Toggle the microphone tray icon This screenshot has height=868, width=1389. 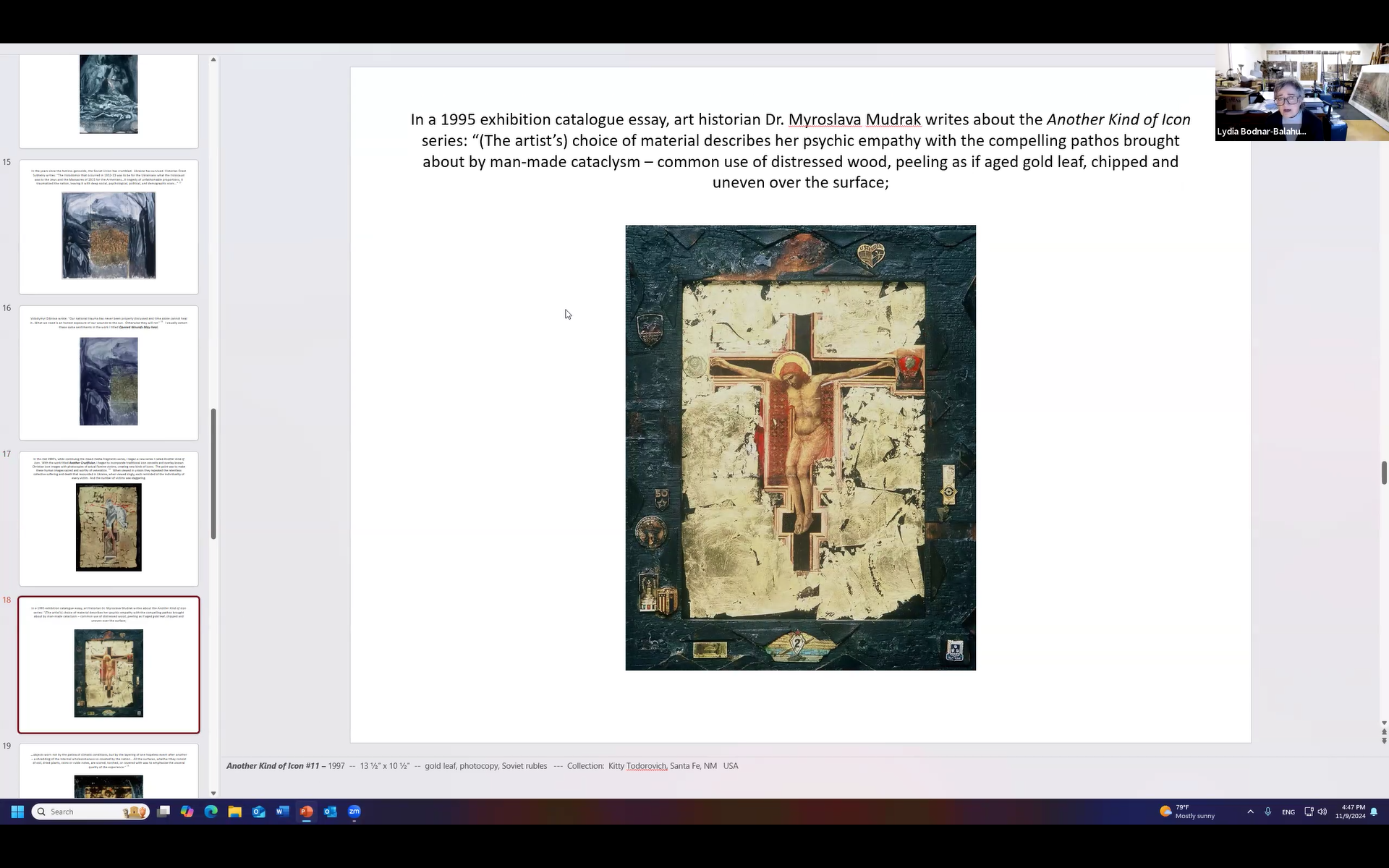[x=1268, y=812]
